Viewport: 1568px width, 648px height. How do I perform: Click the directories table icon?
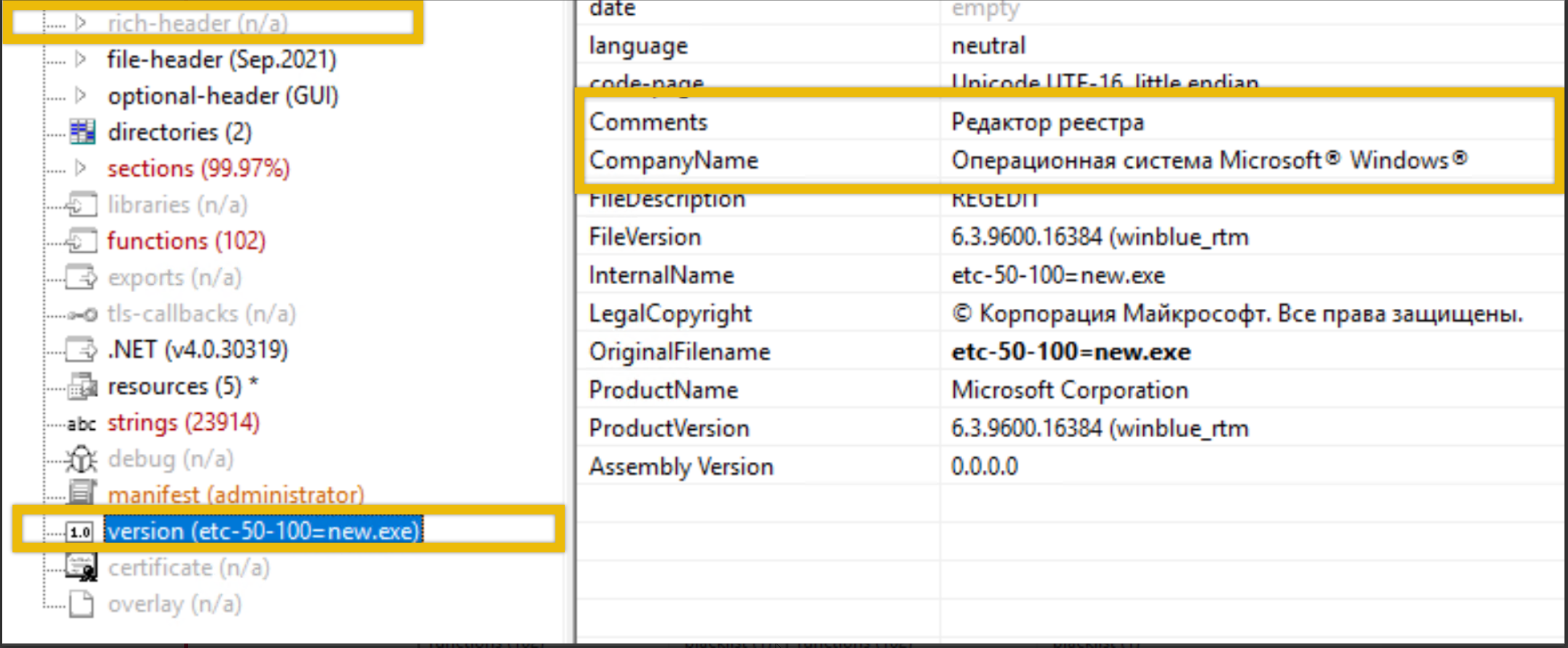[82, 132]
